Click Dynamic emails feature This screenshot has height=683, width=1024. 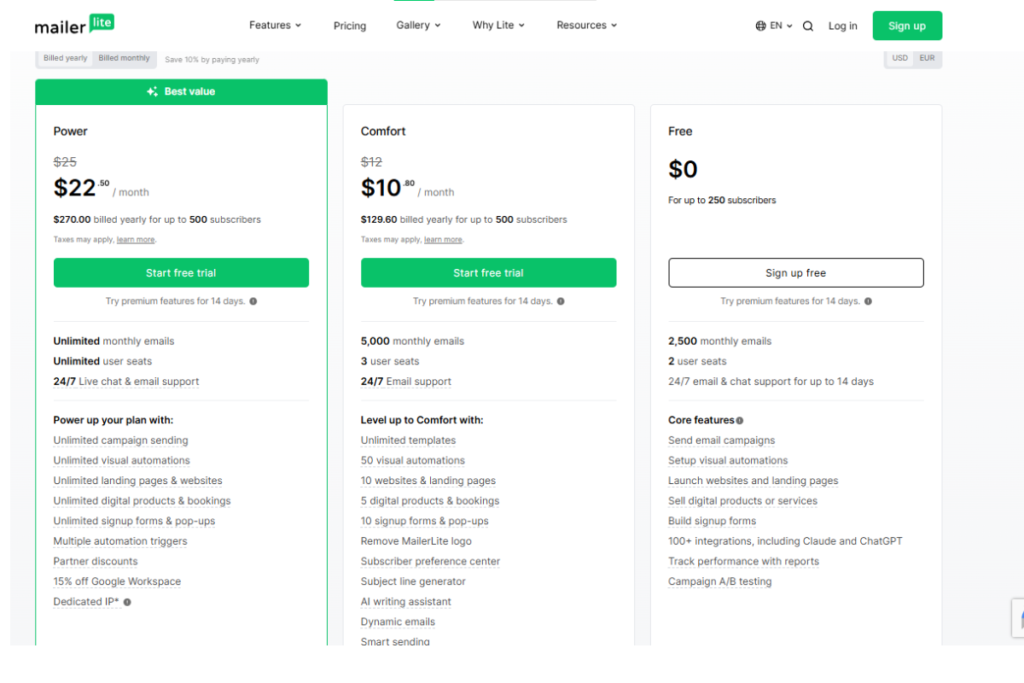pos(398,622)
